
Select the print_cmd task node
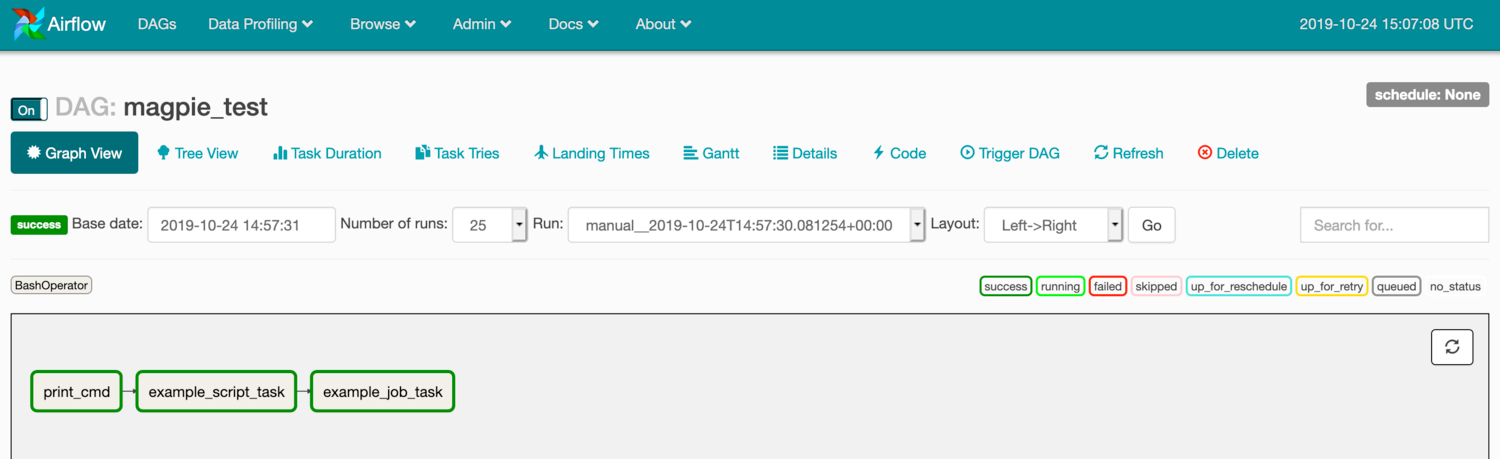point(77,392)
